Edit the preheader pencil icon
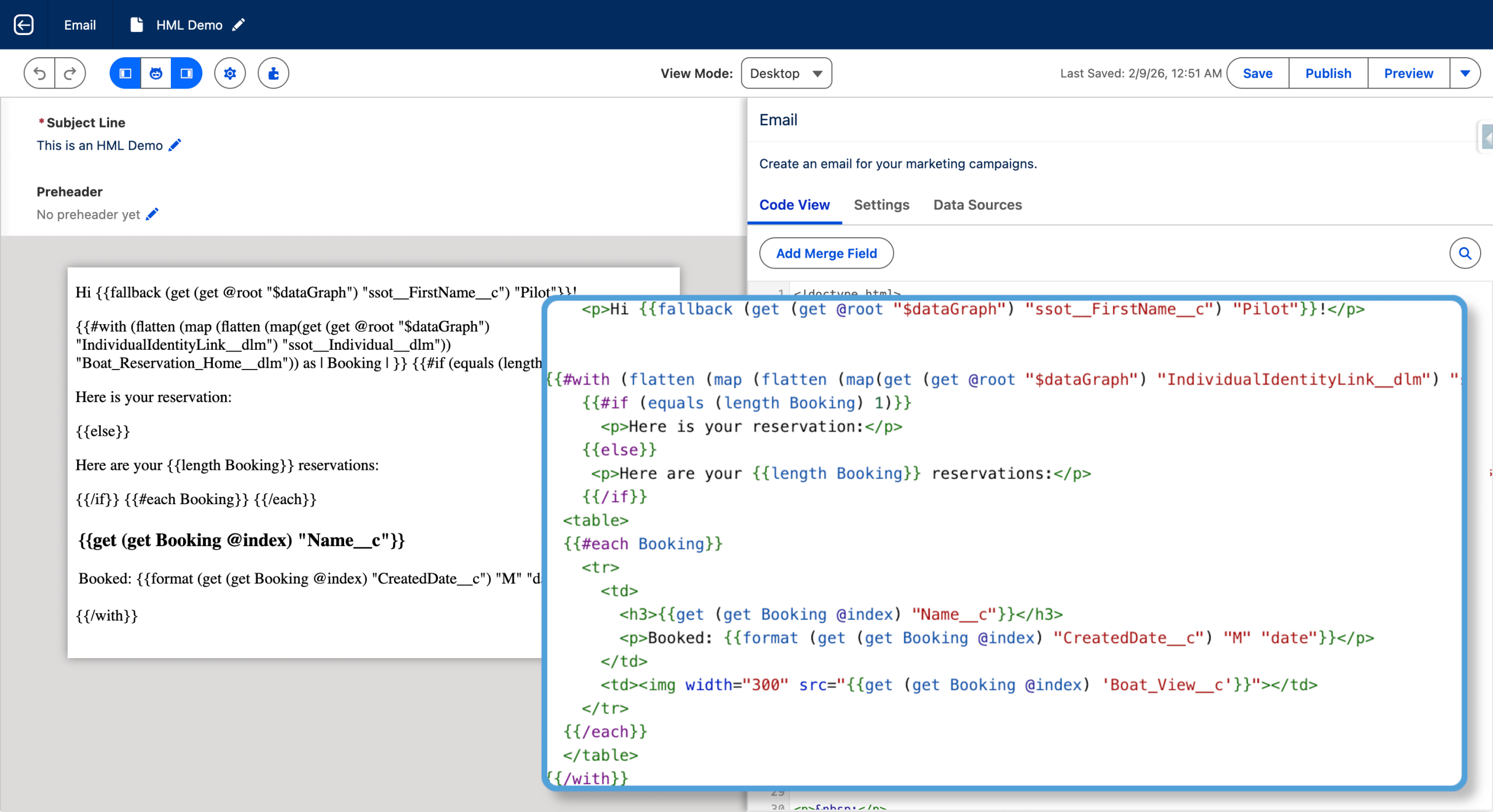The image size is (1493, 812). (152, 215)
